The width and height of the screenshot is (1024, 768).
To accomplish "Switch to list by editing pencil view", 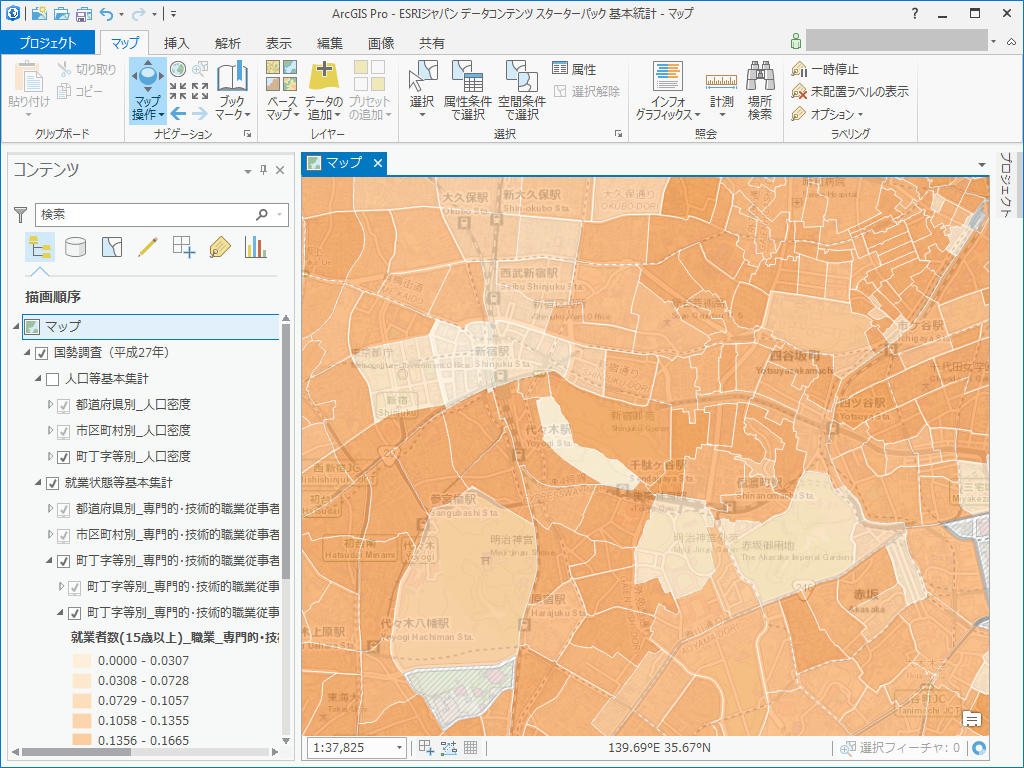I will [148, 248].
